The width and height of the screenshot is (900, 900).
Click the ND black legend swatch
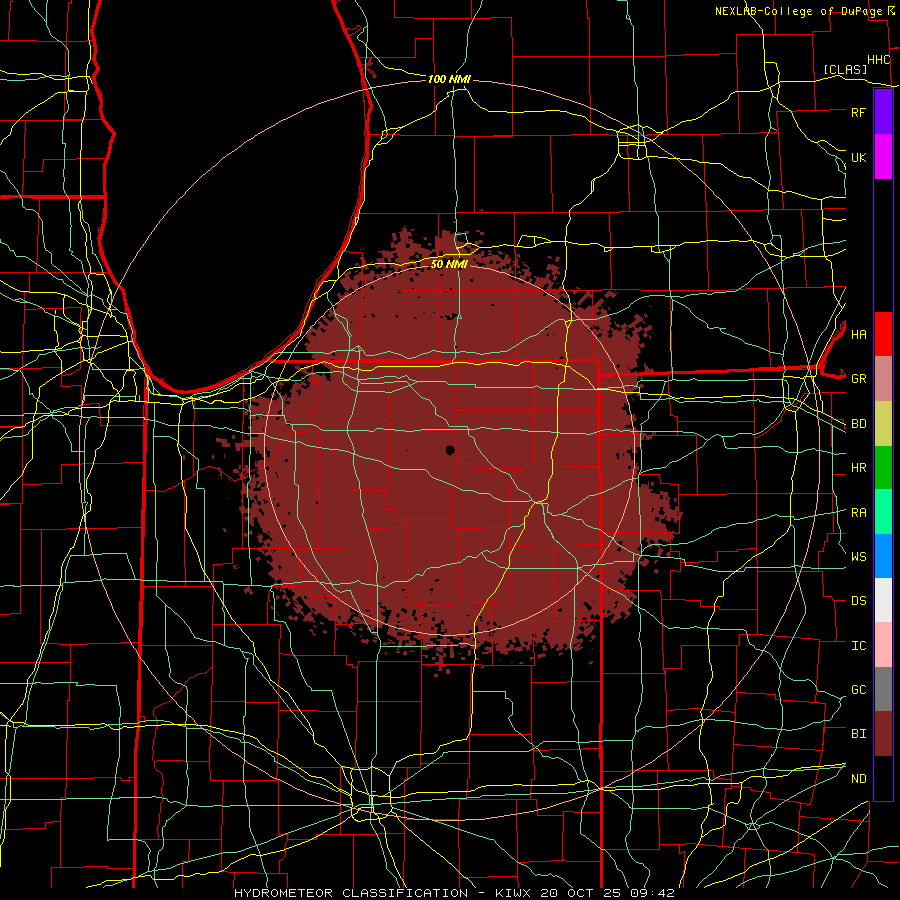(x=883, y=778)
